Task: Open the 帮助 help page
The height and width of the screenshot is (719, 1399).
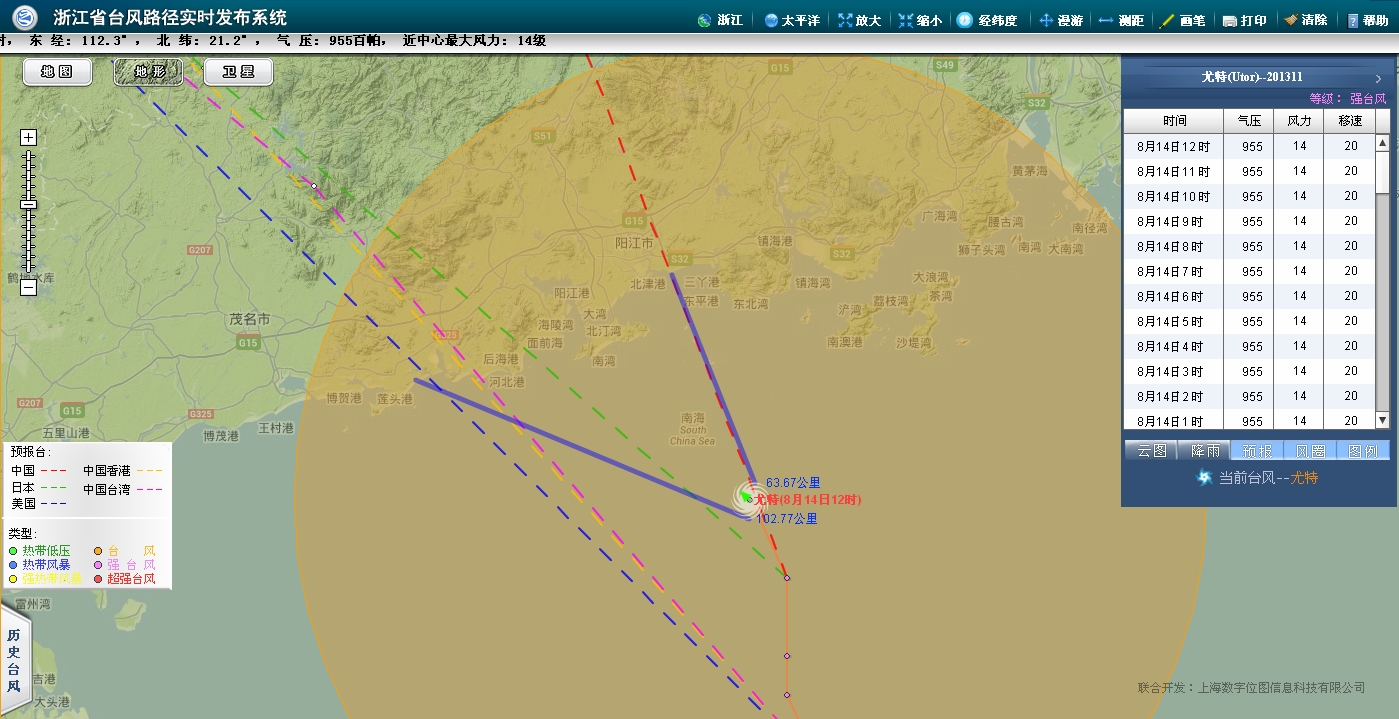Action: (x=1367, y=20)
